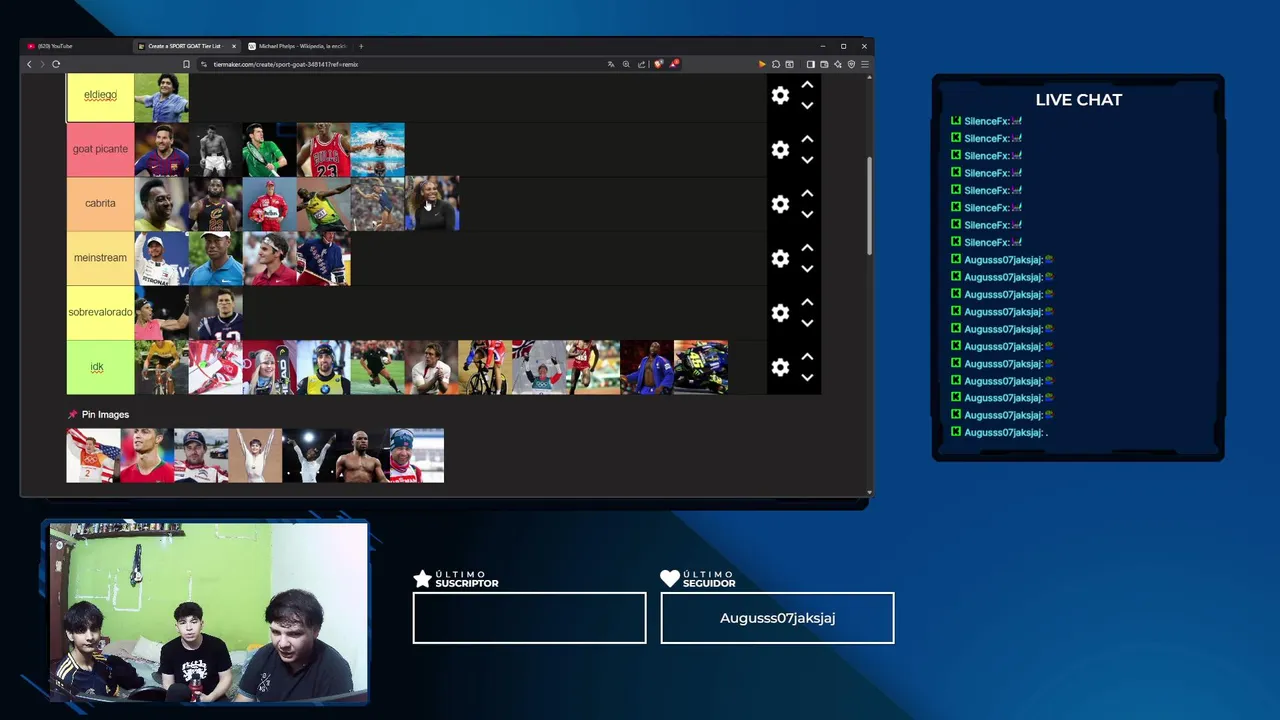Open Brave Shields lion icon
This screenshot has width=1280, height=720.
[658, 64]
